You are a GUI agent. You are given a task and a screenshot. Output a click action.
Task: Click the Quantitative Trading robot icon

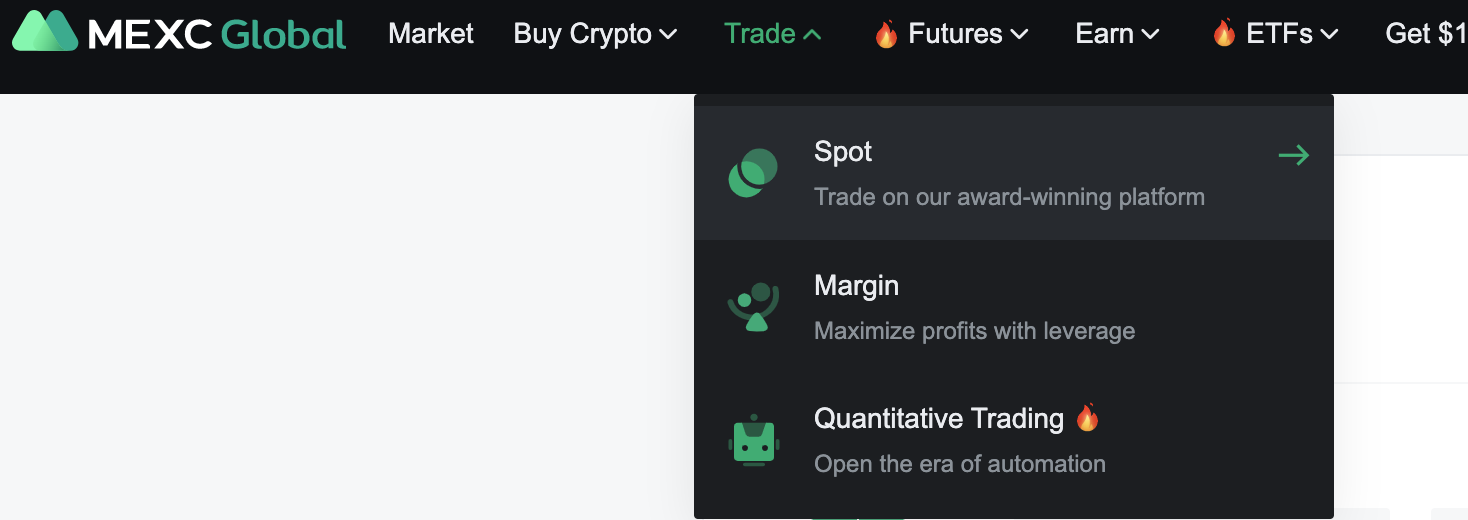(x=753, y=441)
